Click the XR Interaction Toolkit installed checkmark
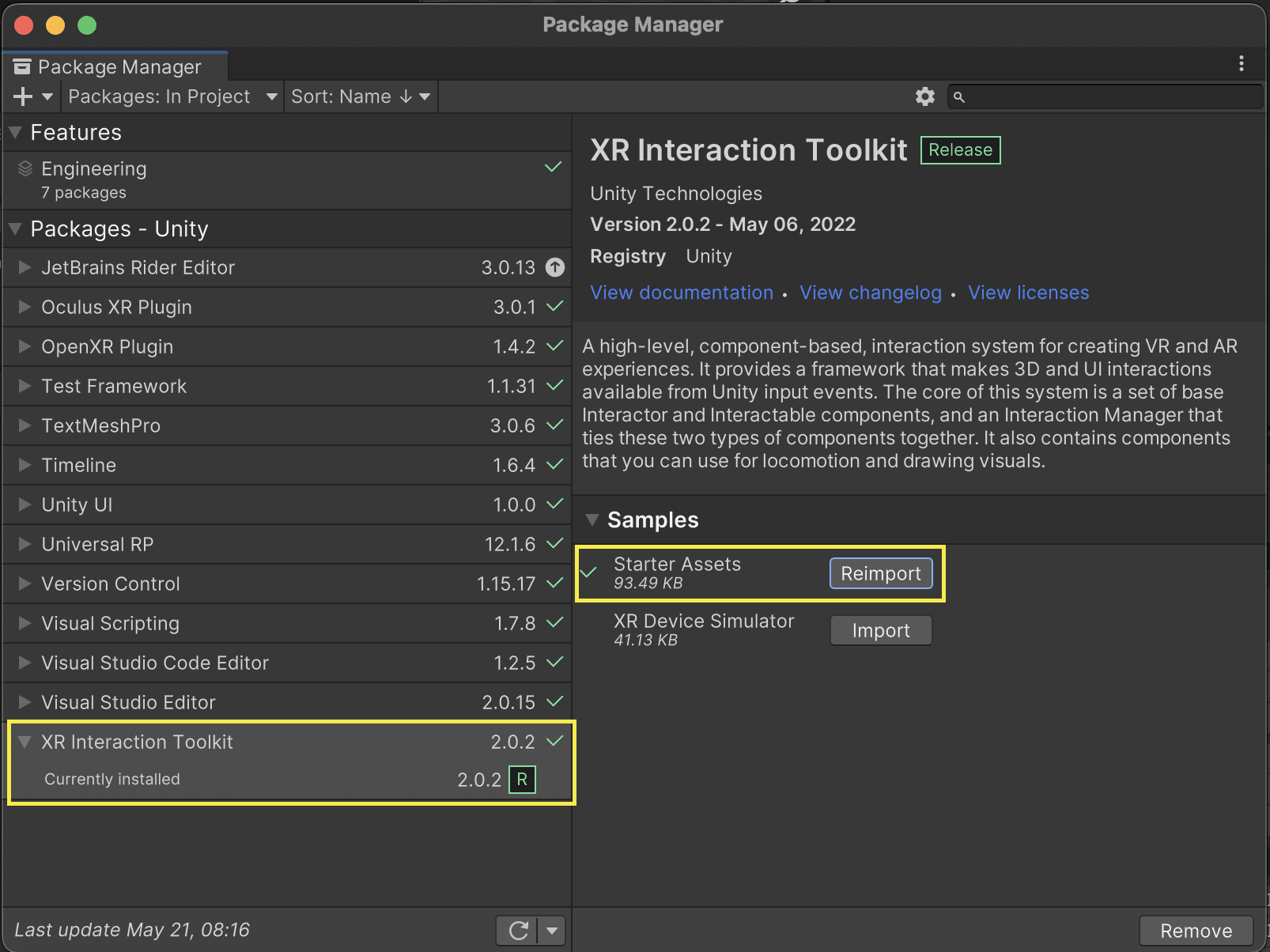 click(555, 741)
